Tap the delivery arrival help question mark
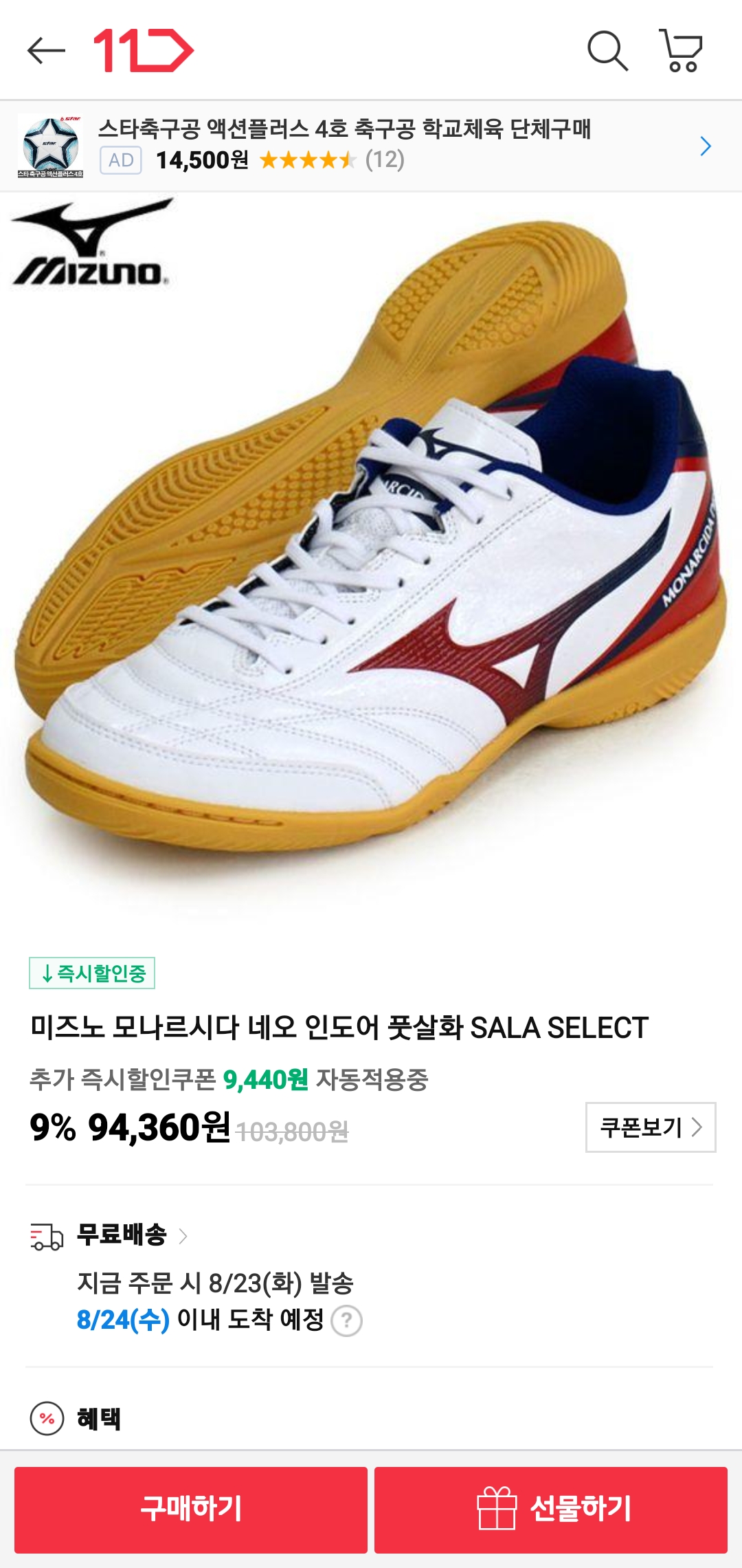Image resolution: width=742 pixels, height=1568 pixels. [x=347, y=1321]
